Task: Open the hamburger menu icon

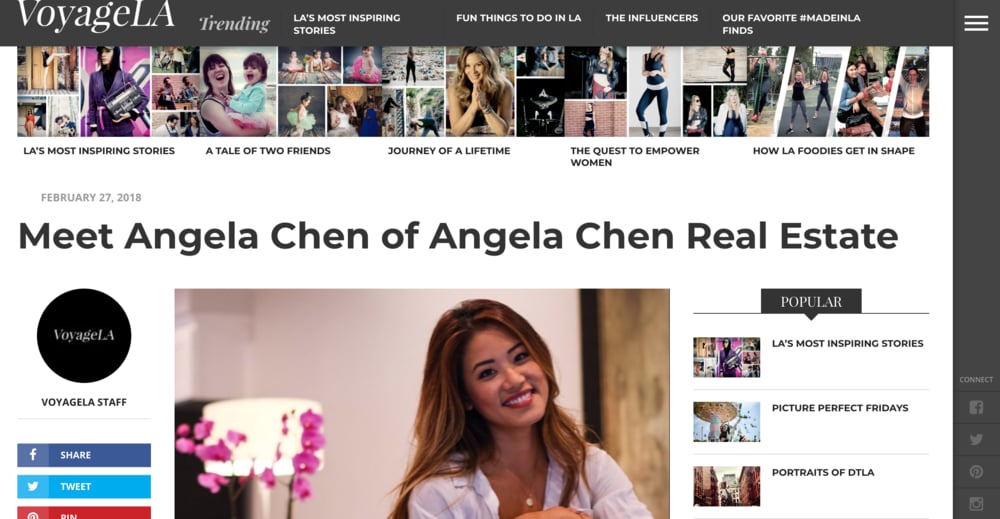Action: (x=976, y=24)
